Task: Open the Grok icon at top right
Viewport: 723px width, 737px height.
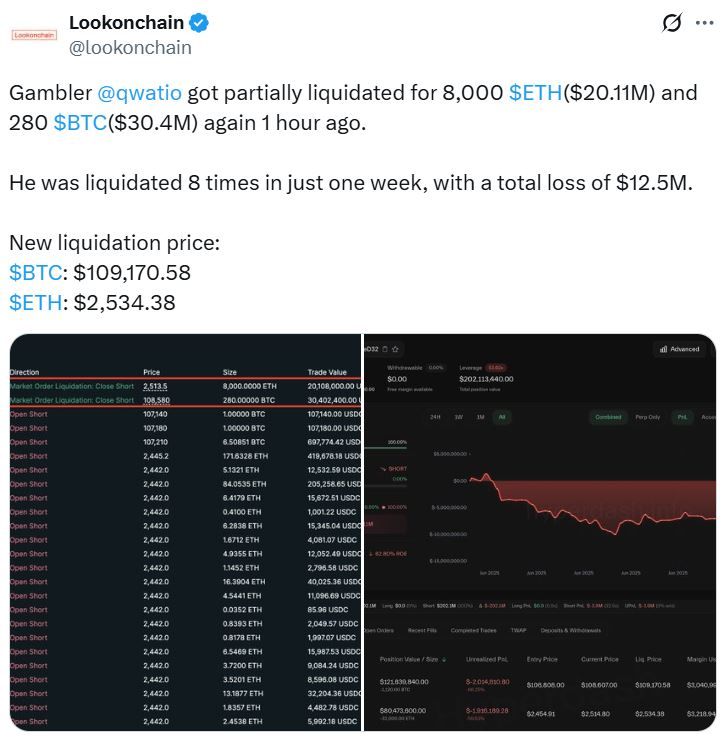Action: pyautogui.click(x=672, y=24)
